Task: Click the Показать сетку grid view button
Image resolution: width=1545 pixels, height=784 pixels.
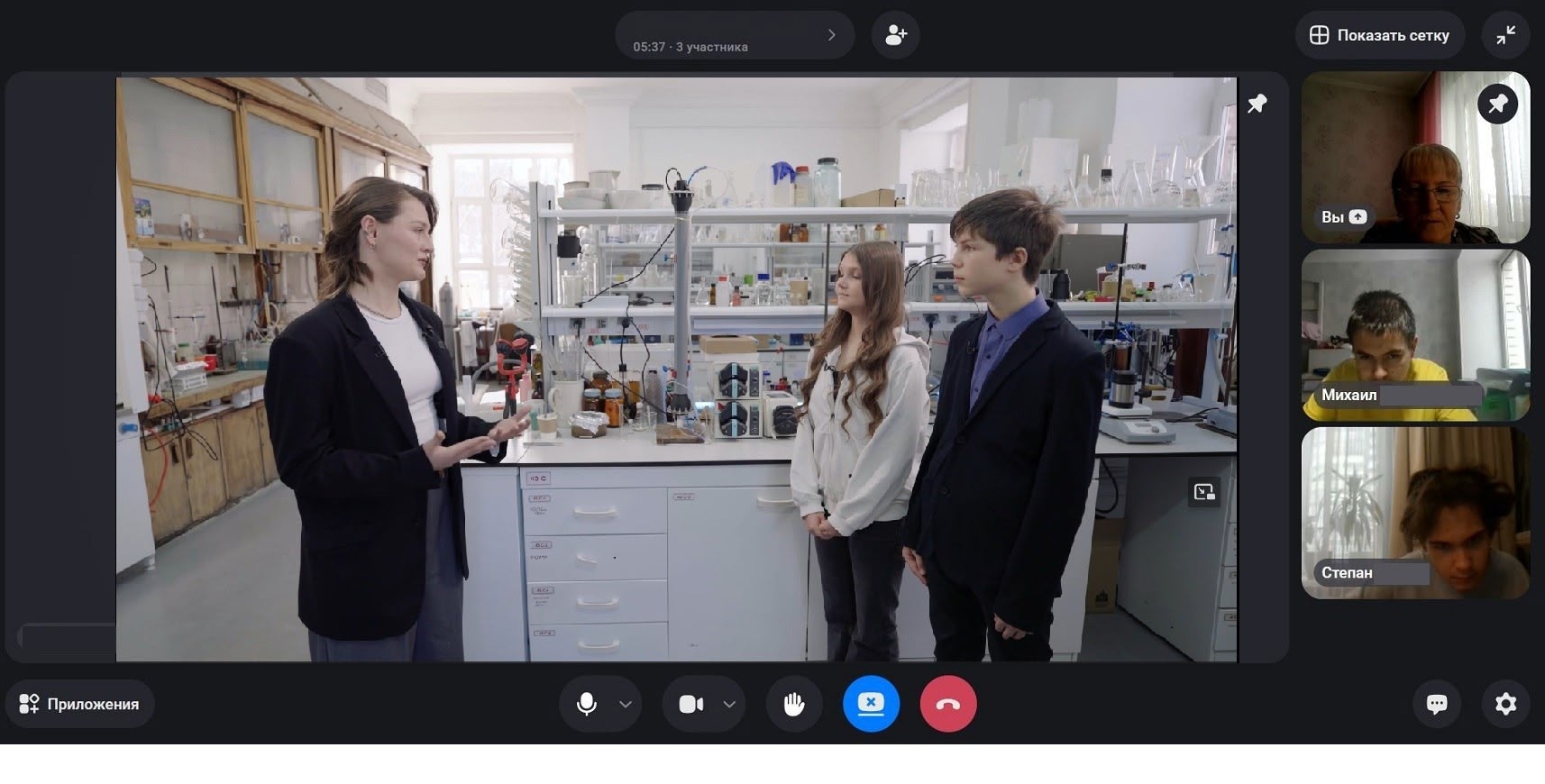Action: pos(1379,35)
